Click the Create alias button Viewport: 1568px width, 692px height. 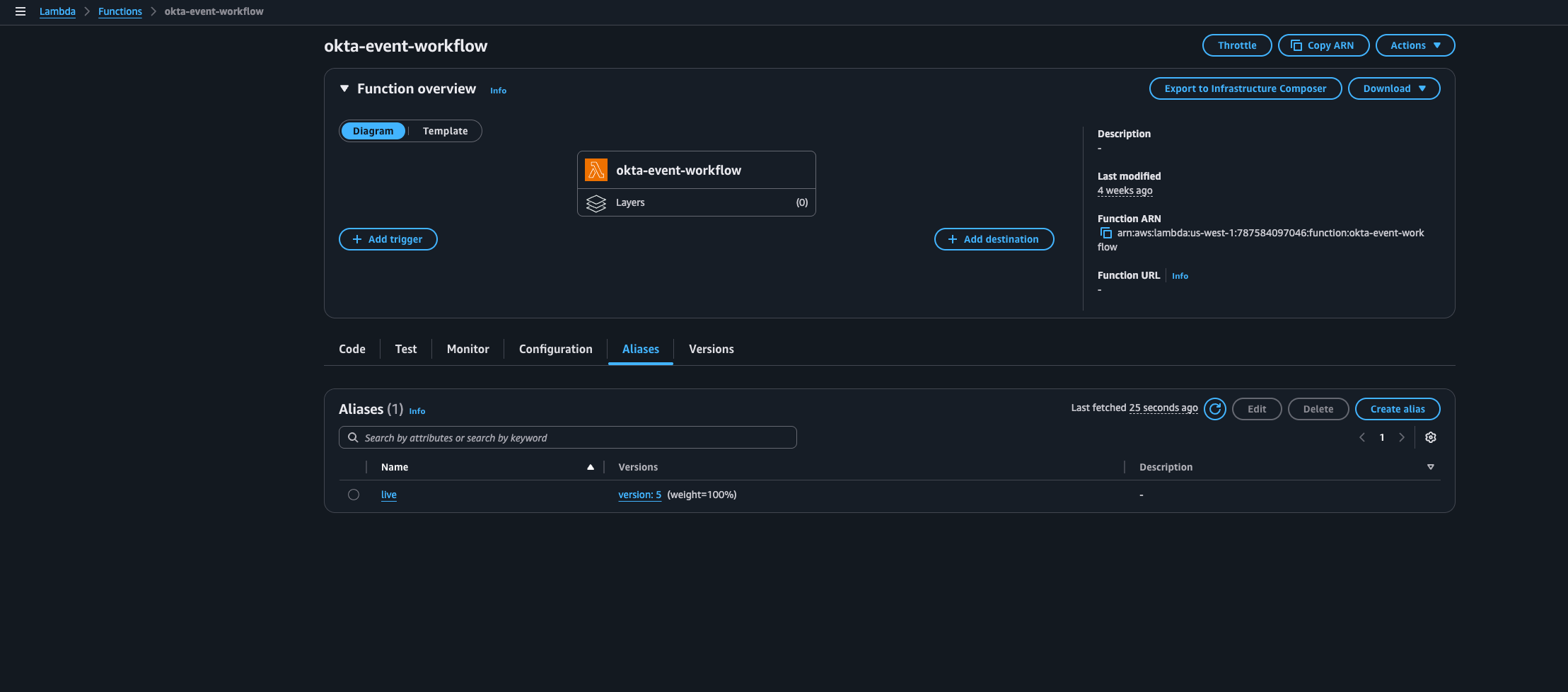coord(1397,409)
